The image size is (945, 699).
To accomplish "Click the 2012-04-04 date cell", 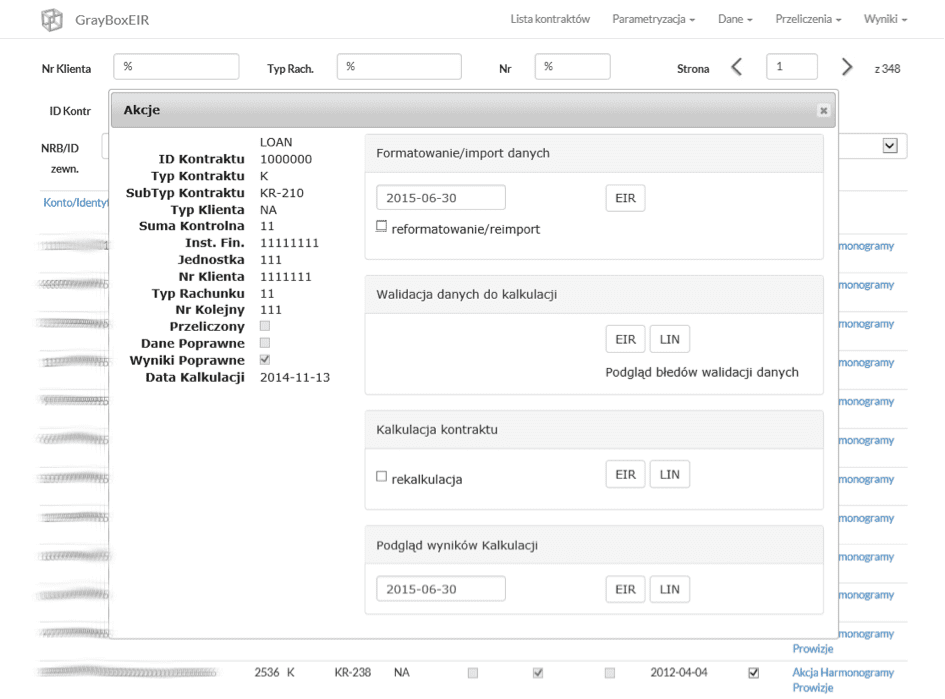I will point(679,672).
